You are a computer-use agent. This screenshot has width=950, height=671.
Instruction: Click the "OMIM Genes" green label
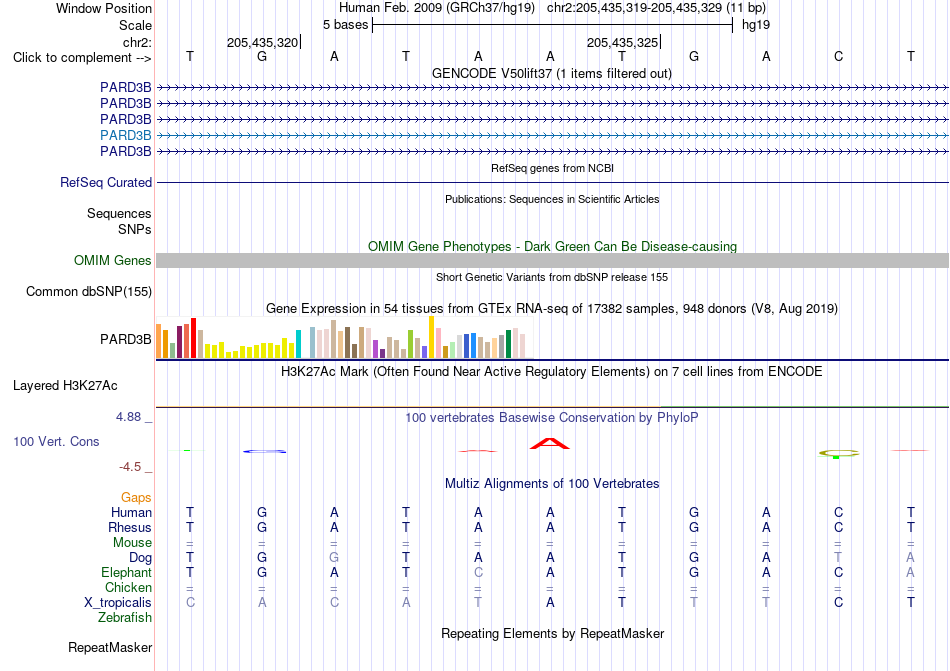[x=113, y=260]
